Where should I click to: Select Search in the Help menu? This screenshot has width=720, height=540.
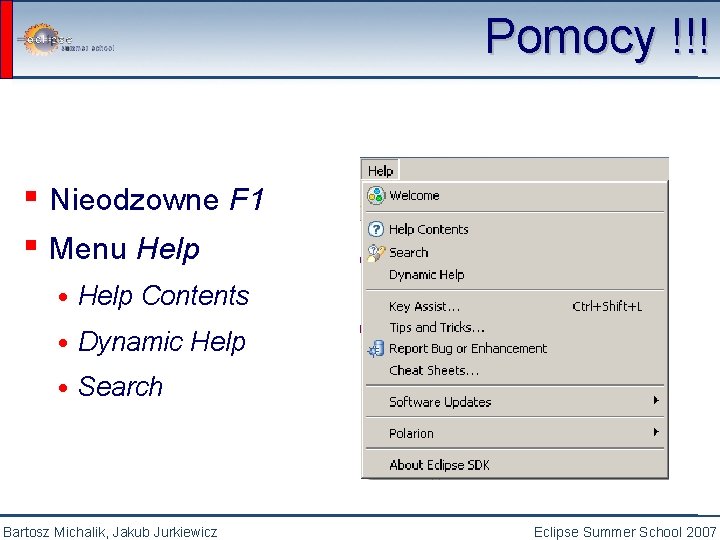515,253
